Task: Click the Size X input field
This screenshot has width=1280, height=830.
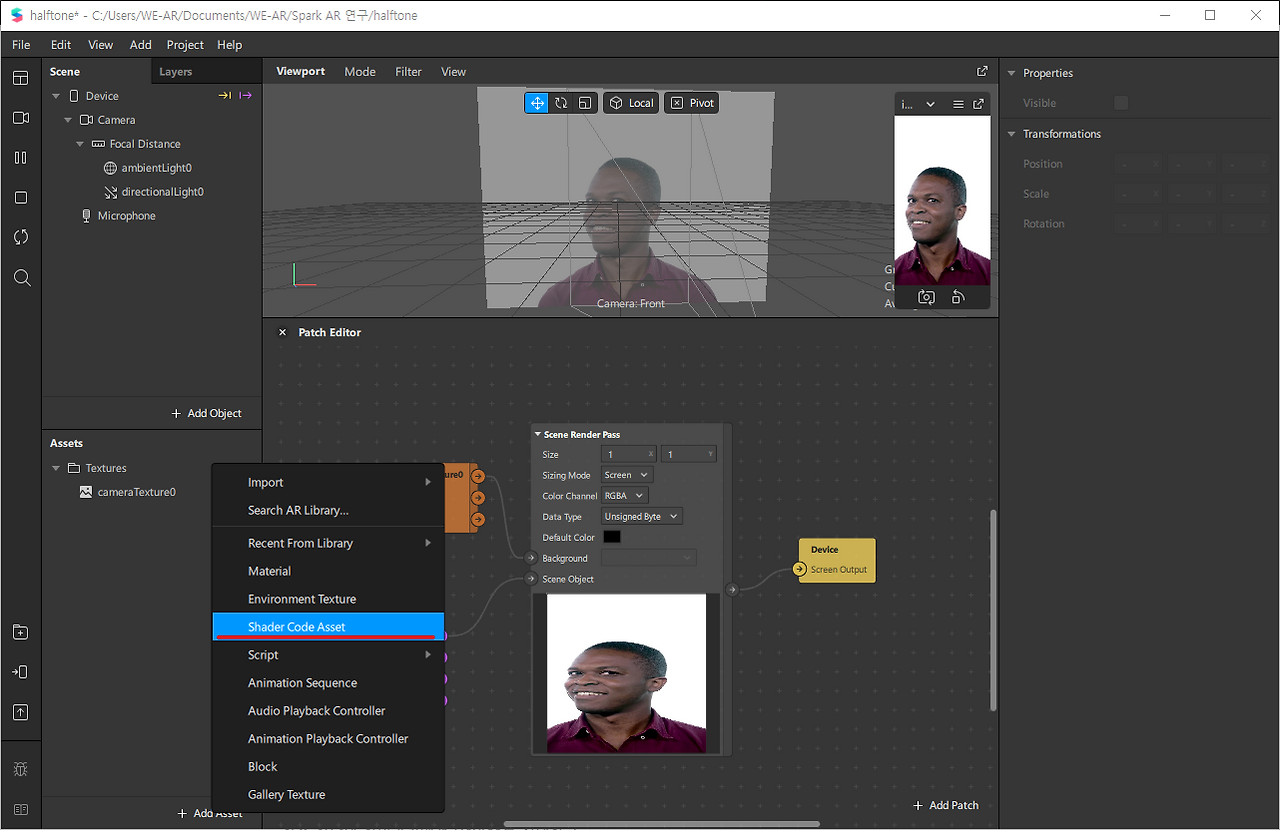Action: point(629,454)
